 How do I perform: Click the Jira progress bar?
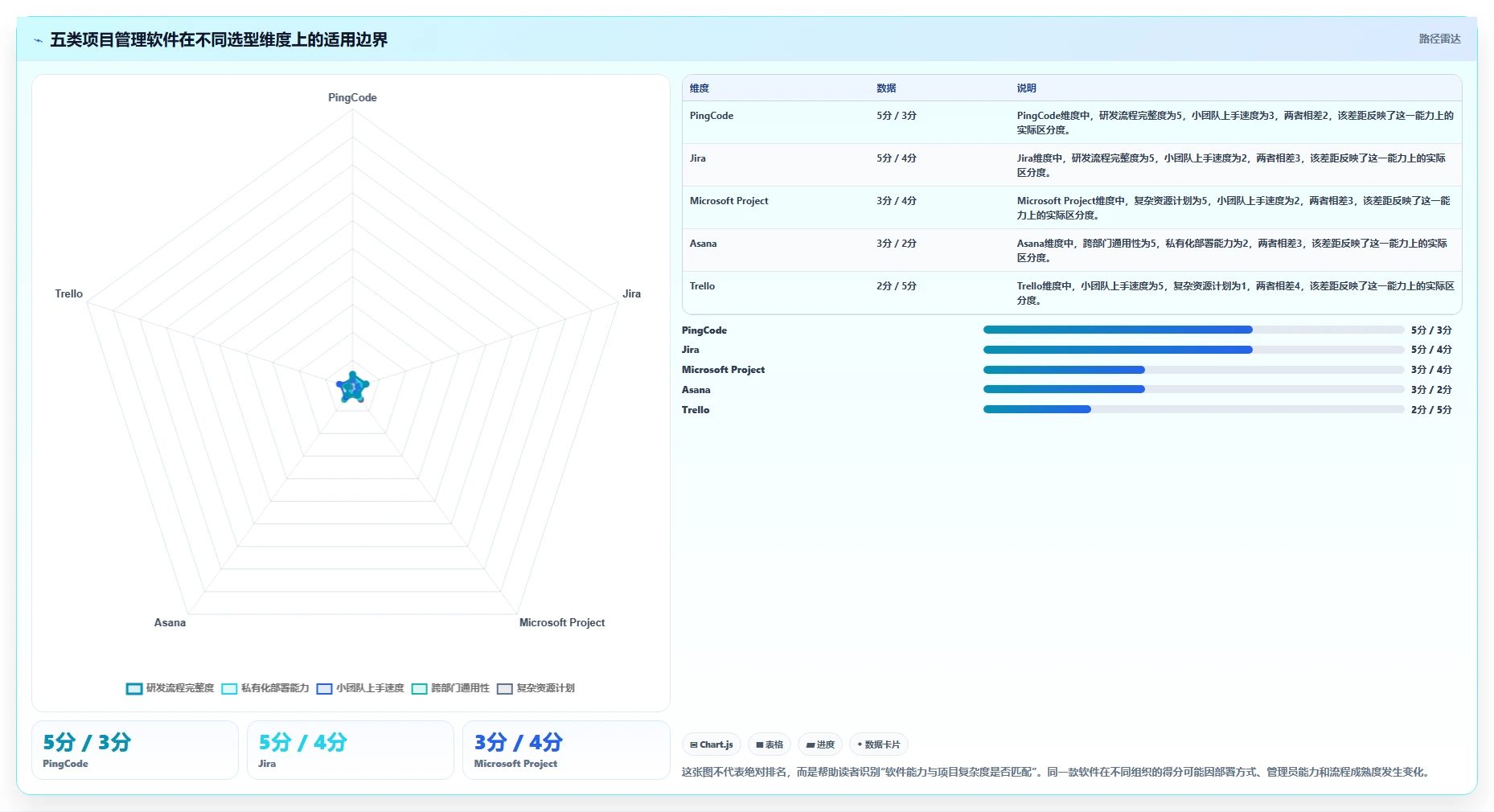pos(1193,350)
